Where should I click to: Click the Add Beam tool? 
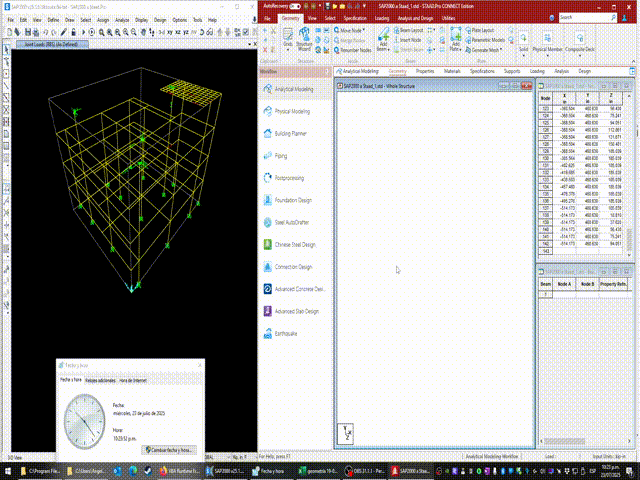pos(383,39)
